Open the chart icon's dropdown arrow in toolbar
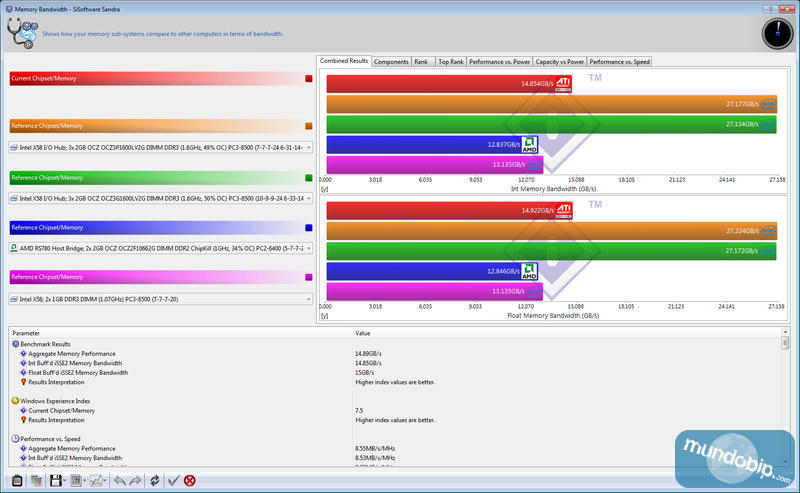This screenshot has width=800, height=493. coord(105,481)
